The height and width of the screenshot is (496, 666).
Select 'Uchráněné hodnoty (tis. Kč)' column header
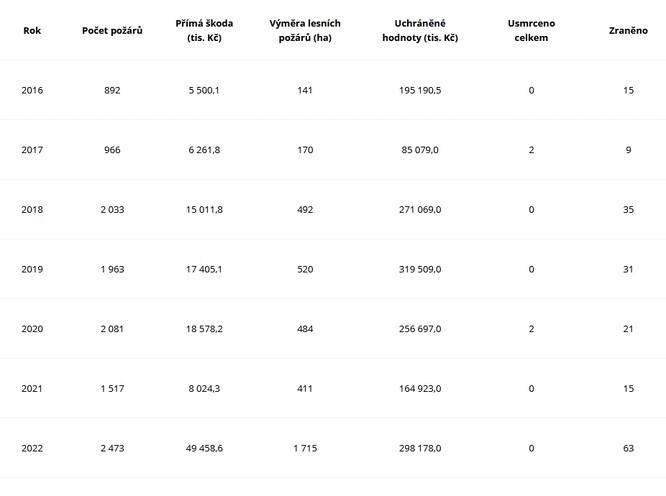pyautogui.click(x=420, y=30)
